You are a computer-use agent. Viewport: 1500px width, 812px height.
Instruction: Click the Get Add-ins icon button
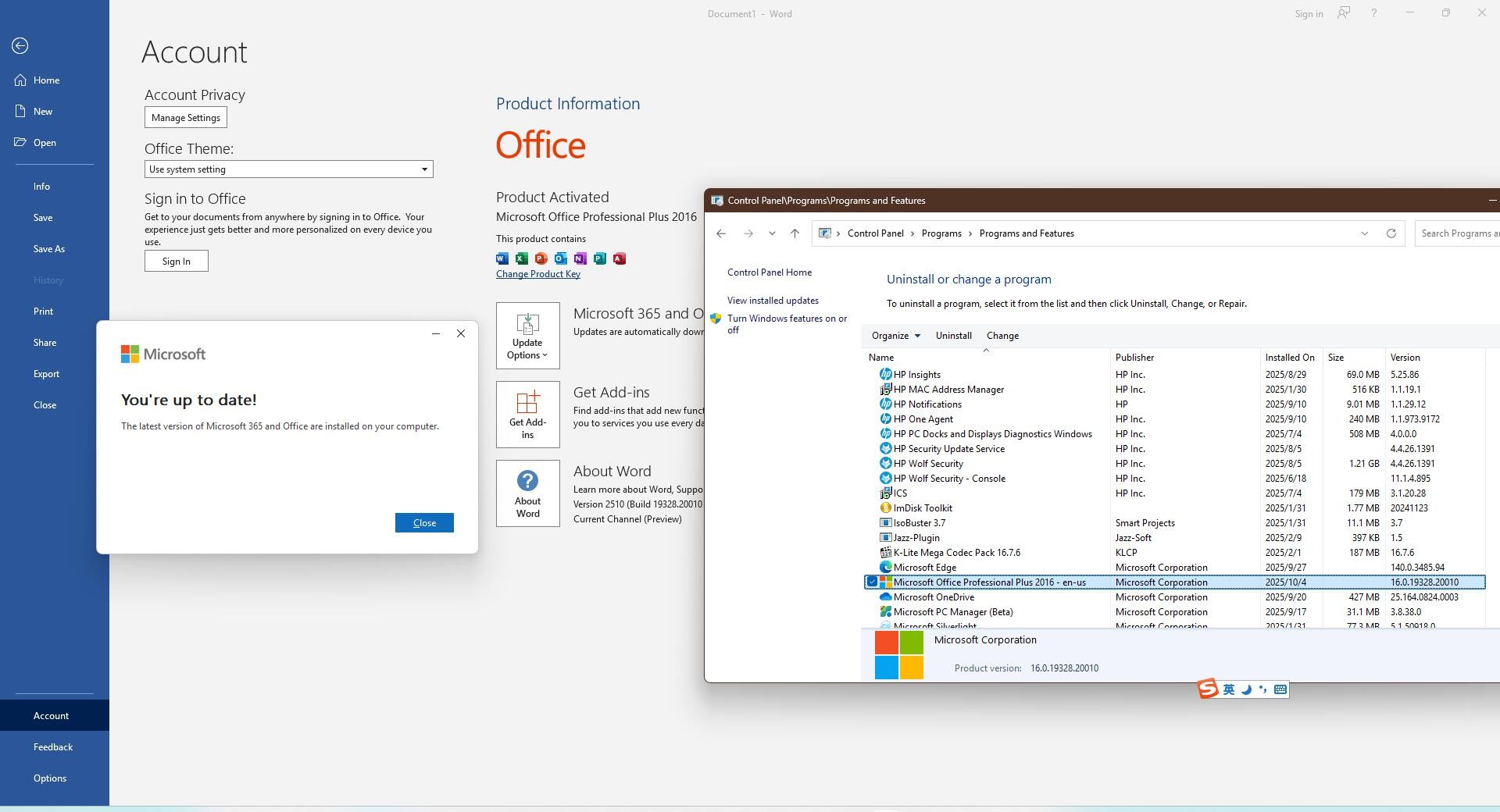tap(527, 415)
